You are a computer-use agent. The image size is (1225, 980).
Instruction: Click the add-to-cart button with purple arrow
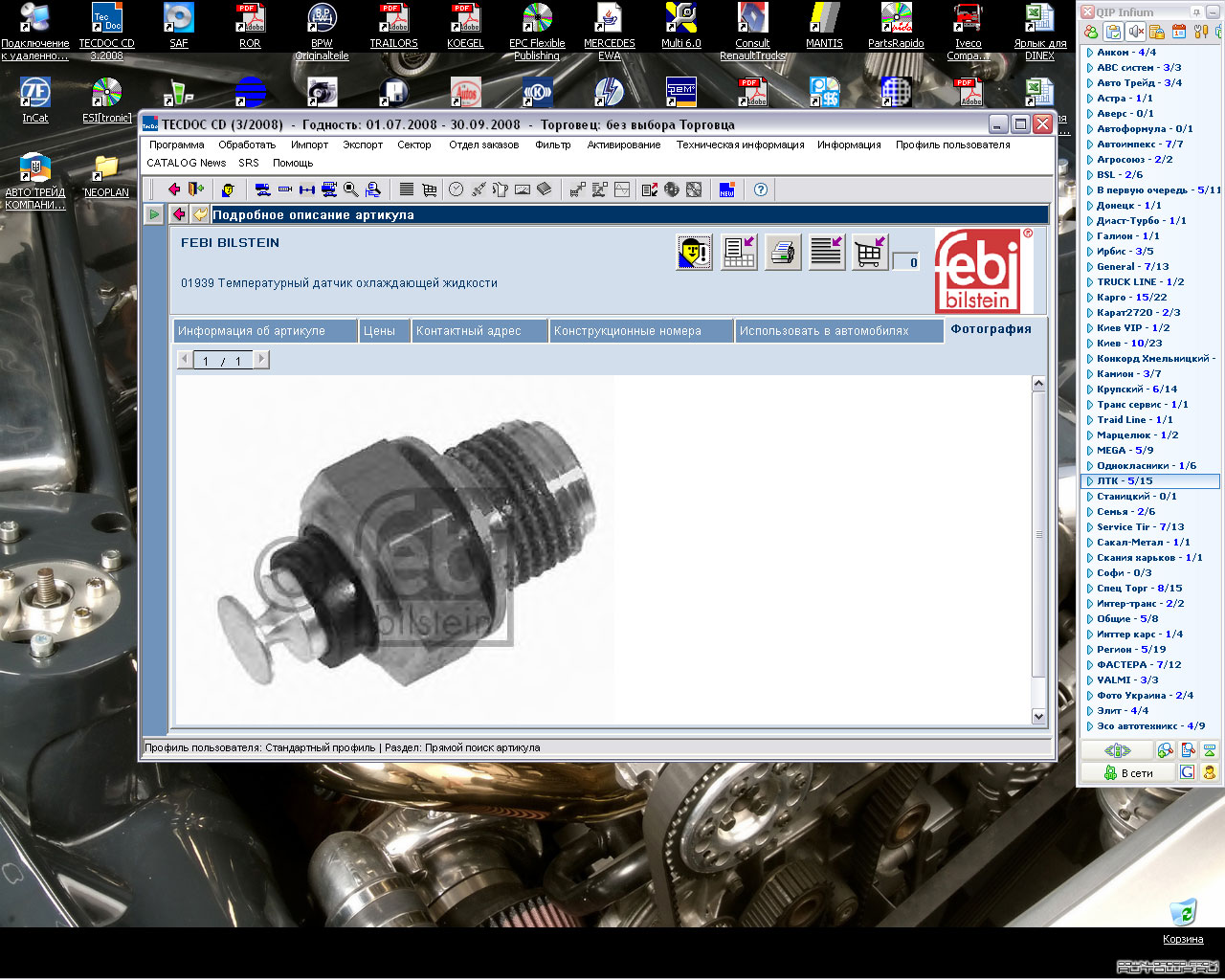click(870, 252)
